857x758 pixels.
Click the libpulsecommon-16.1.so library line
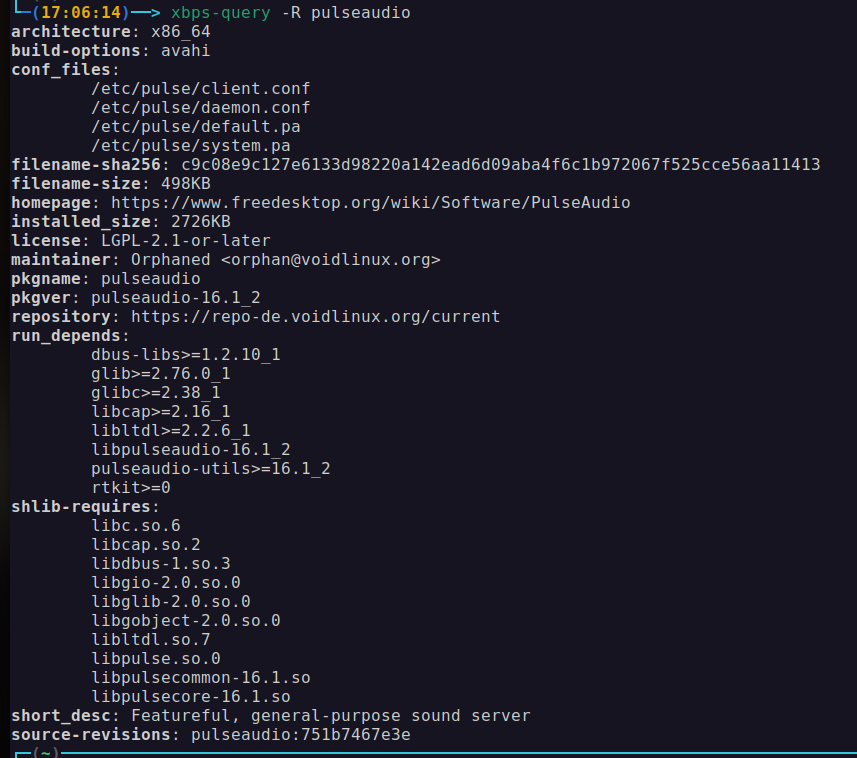pyautogui.click(x=200, y=677)
